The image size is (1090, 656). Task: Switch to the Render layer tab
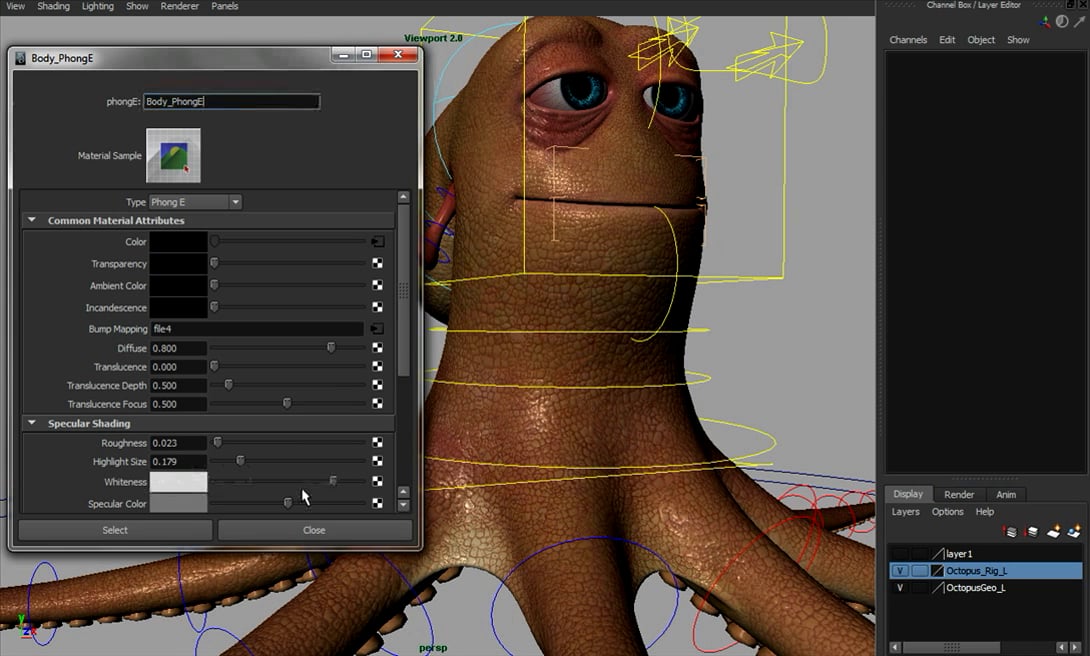pyautogui.click(x=959, y=495)
